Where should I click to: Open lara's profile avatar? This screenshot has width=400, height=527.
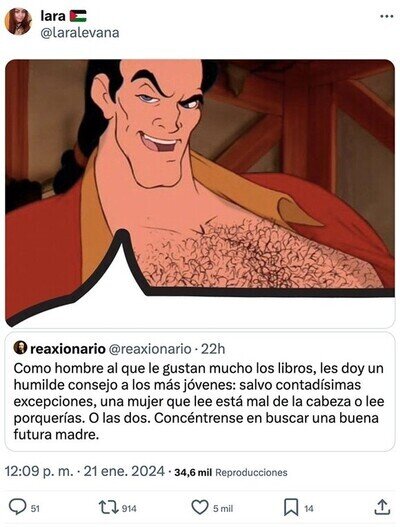[18, 22]
